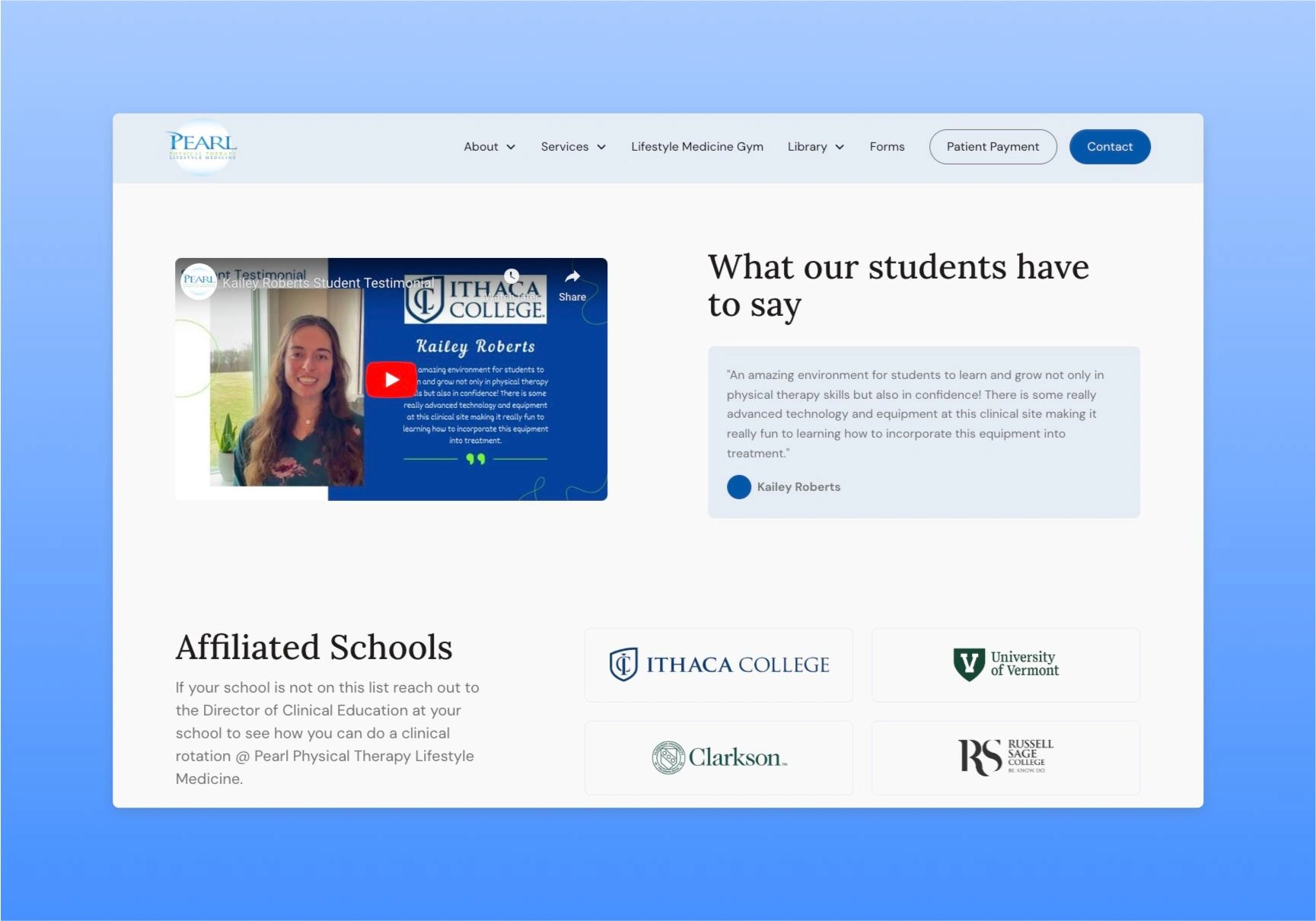Click the Patient Payment button
The image size is (1316, 921).
[993, 147]
